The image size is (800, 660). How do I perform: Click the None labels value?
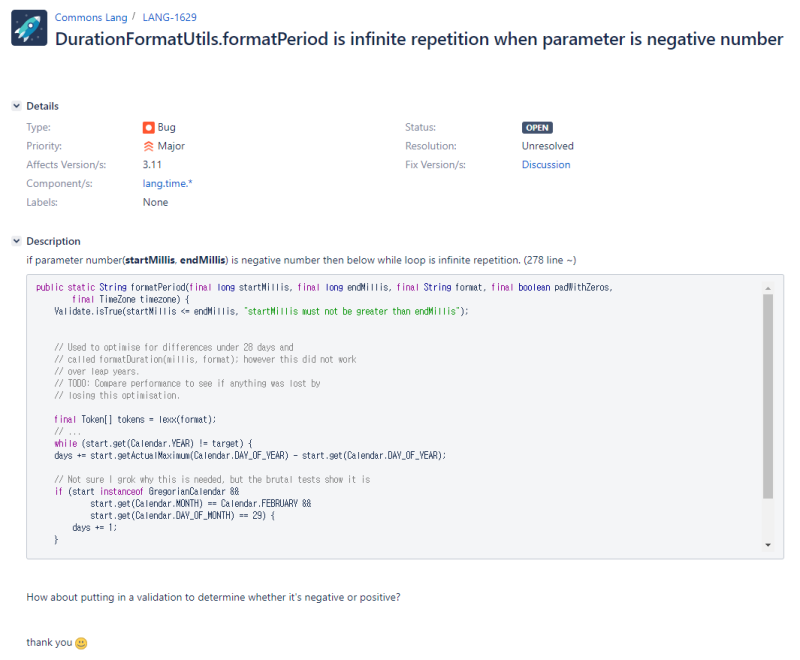click(155, 202)
